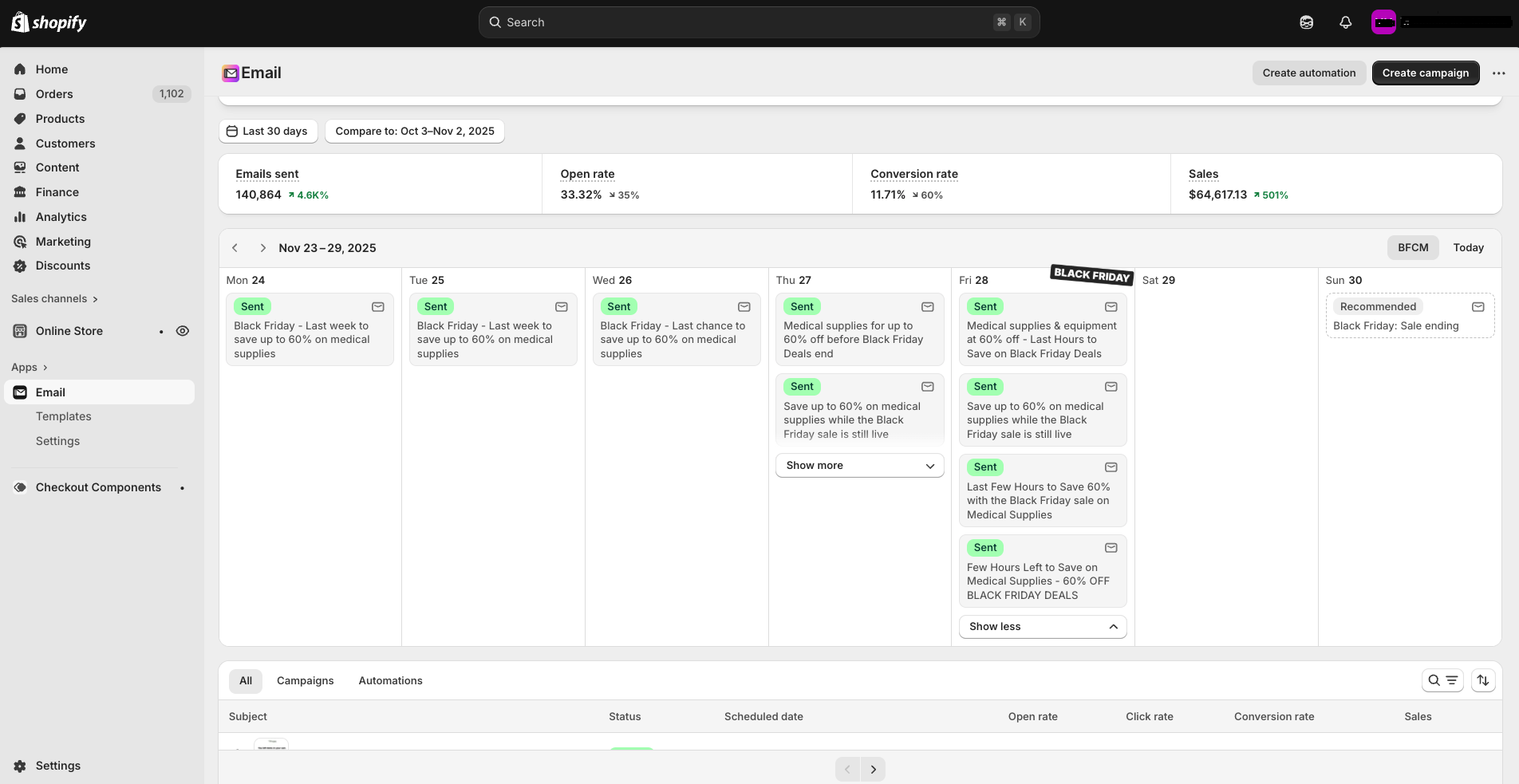The image size is (1519, 784).
Task: Go to next week in calendar
Action: click(x=262, y=248)
